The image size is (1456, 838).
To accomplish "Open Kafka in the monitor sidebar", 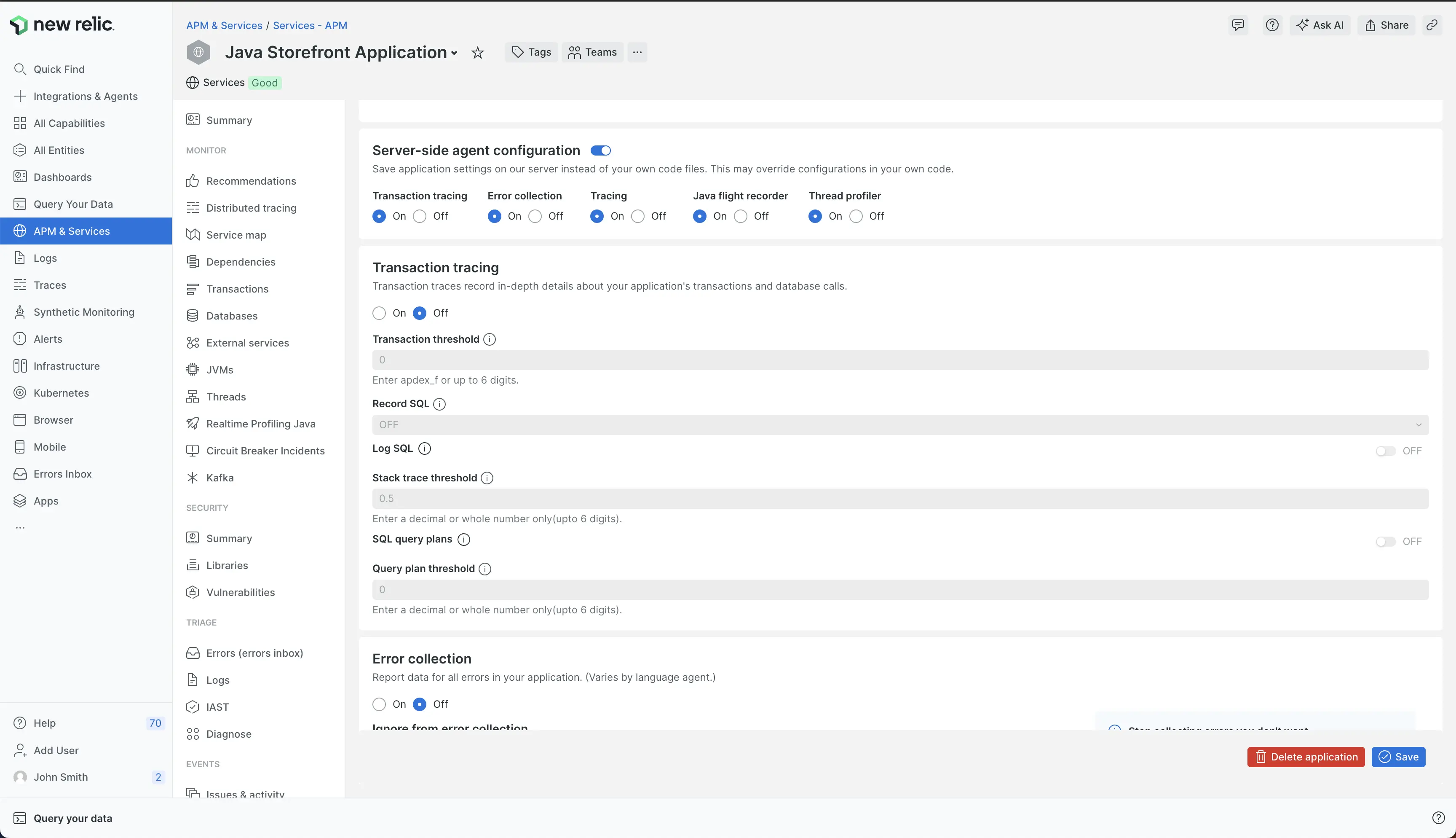I will click(x=219, y=478).
